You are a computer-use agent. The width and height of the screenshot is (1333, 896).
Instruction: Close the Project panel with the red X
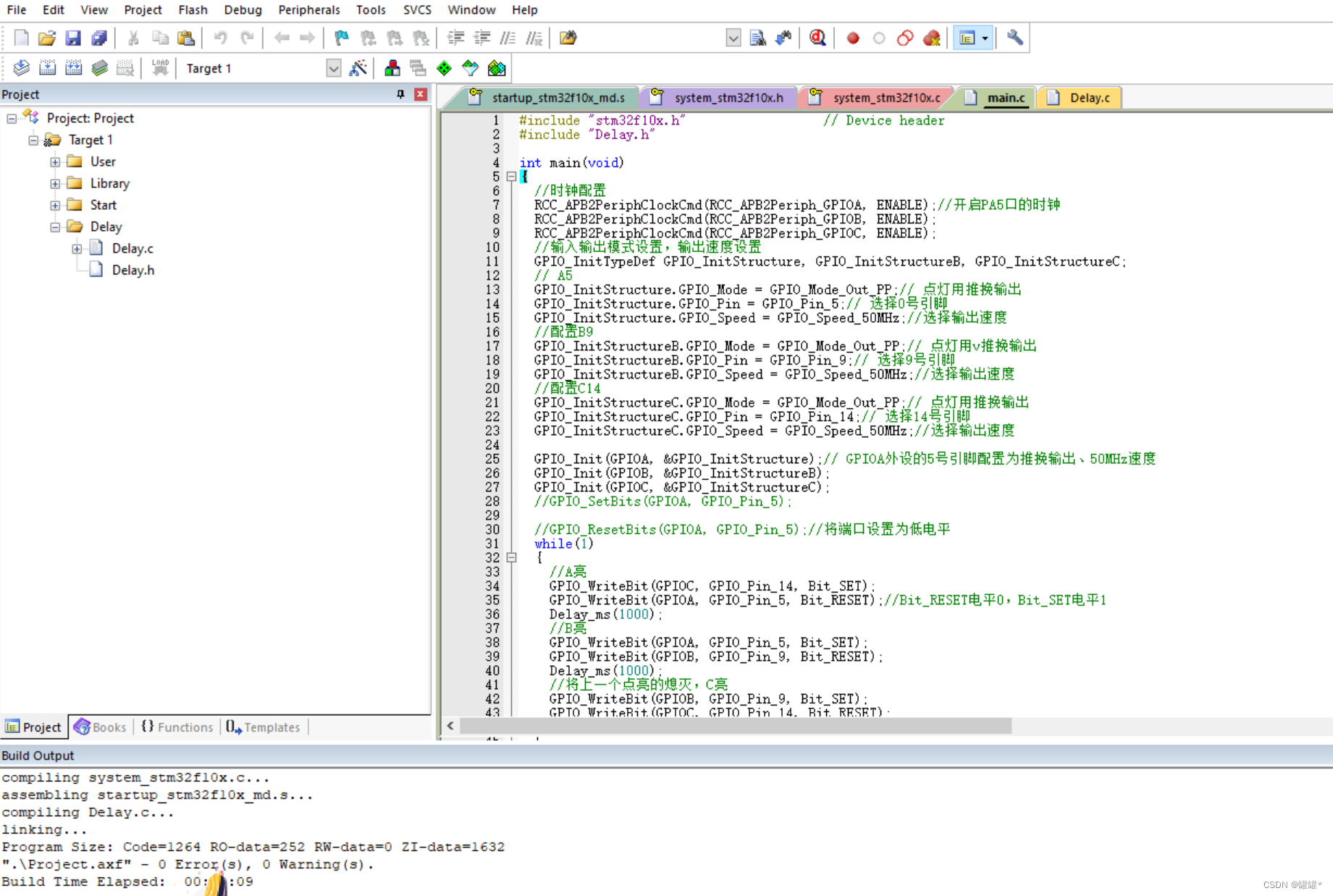coord(421,95)
